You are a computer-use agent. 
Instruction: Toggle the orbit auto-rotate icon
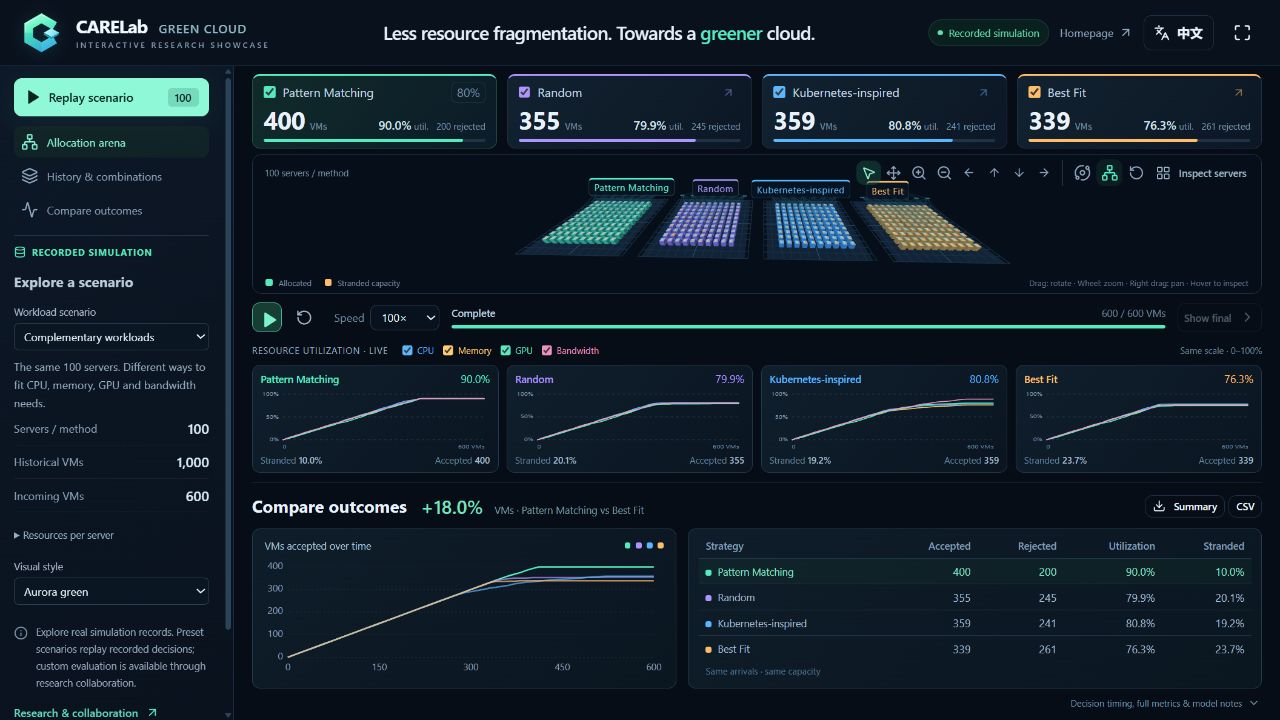(1082, 173)
